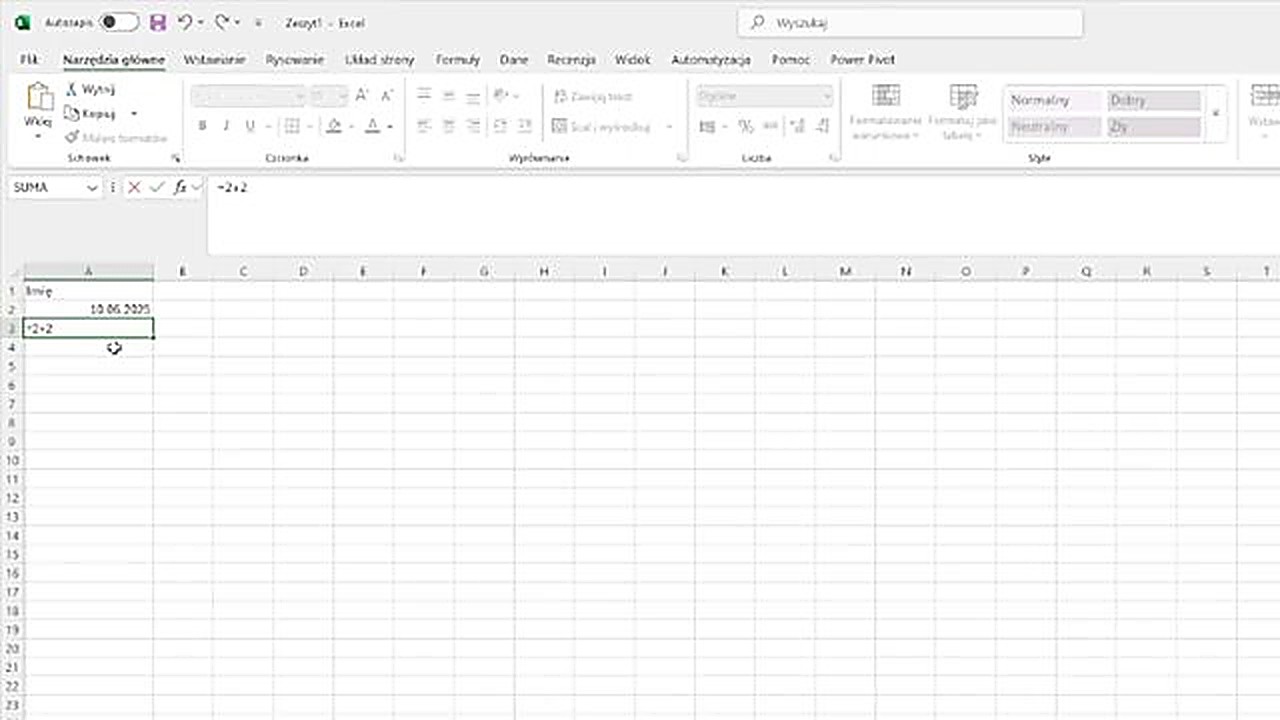This screenshot has height=720, width=1280.
Task: Toggle Bold formatting button
Action: click(x=202, y=126)
